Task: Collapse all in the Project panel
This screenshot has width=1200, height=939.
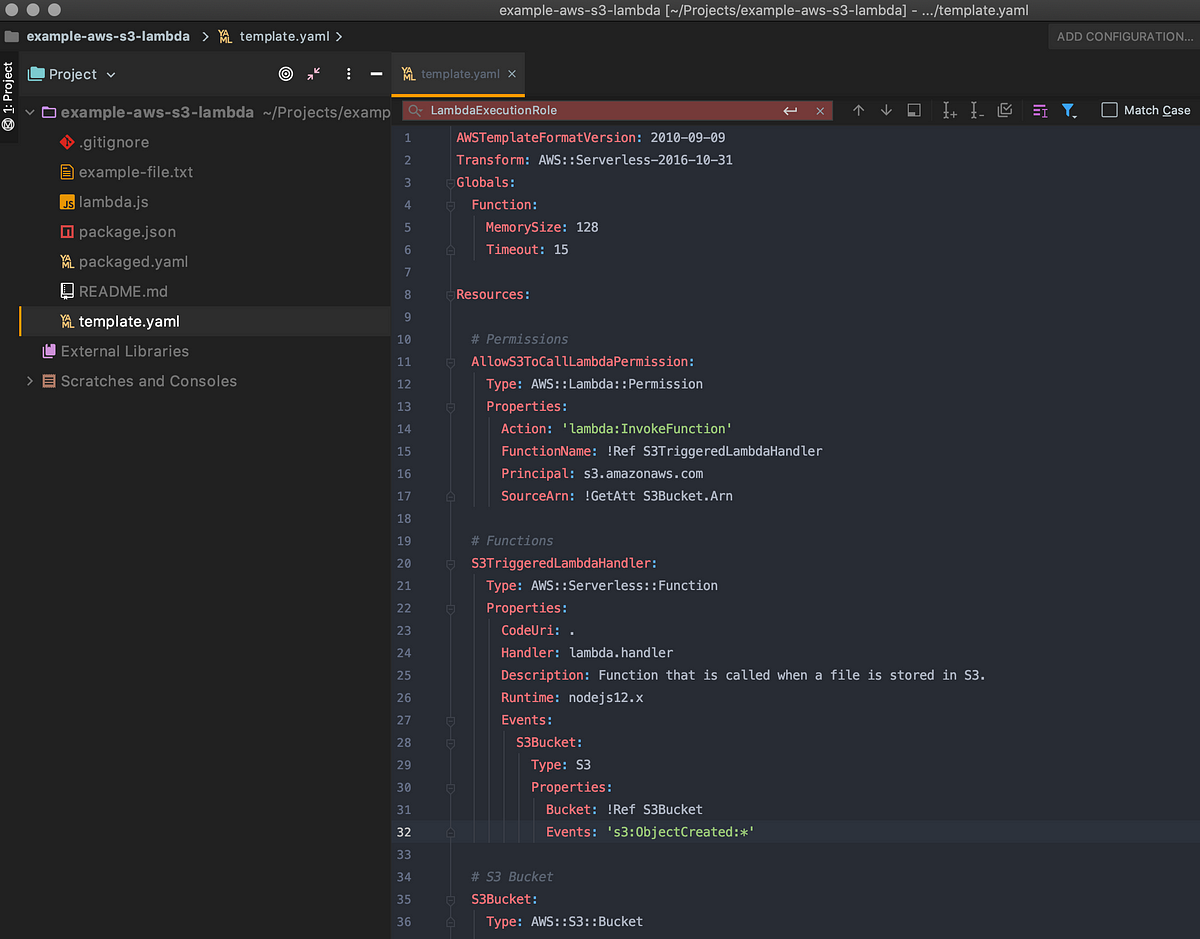Action: point(314,74)
